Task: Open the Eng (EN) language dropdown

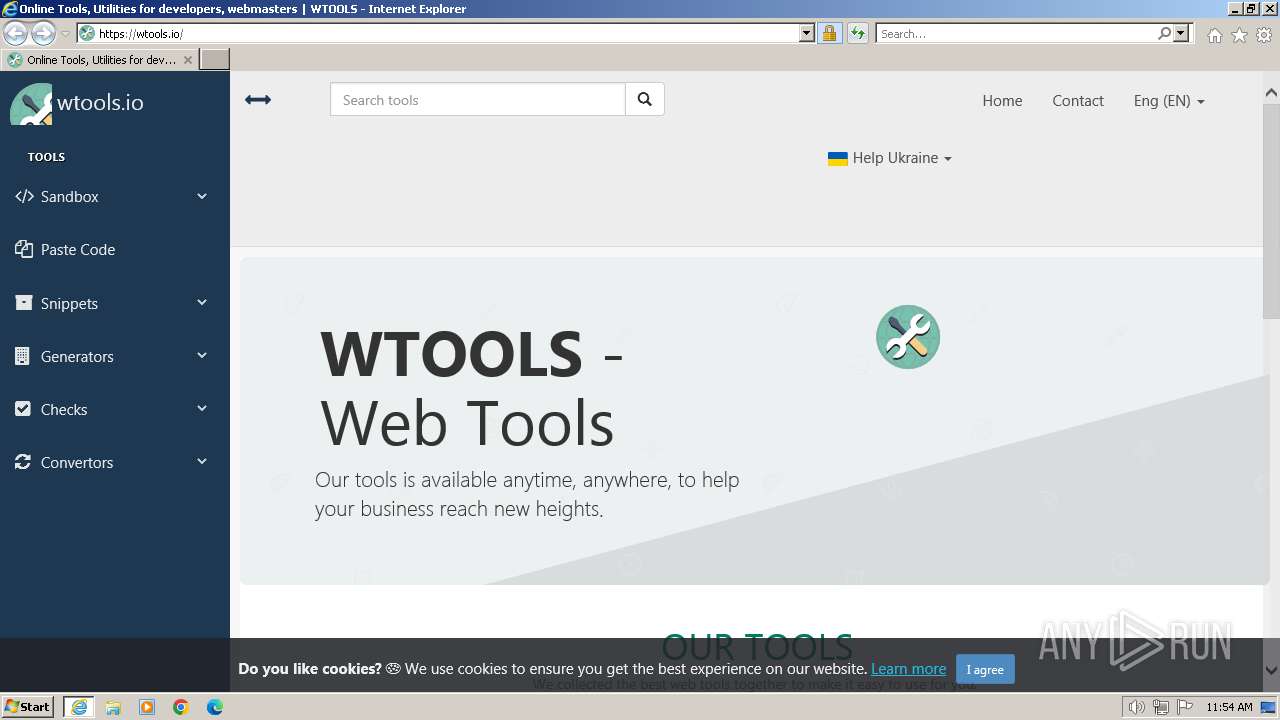Action: 1169,100
